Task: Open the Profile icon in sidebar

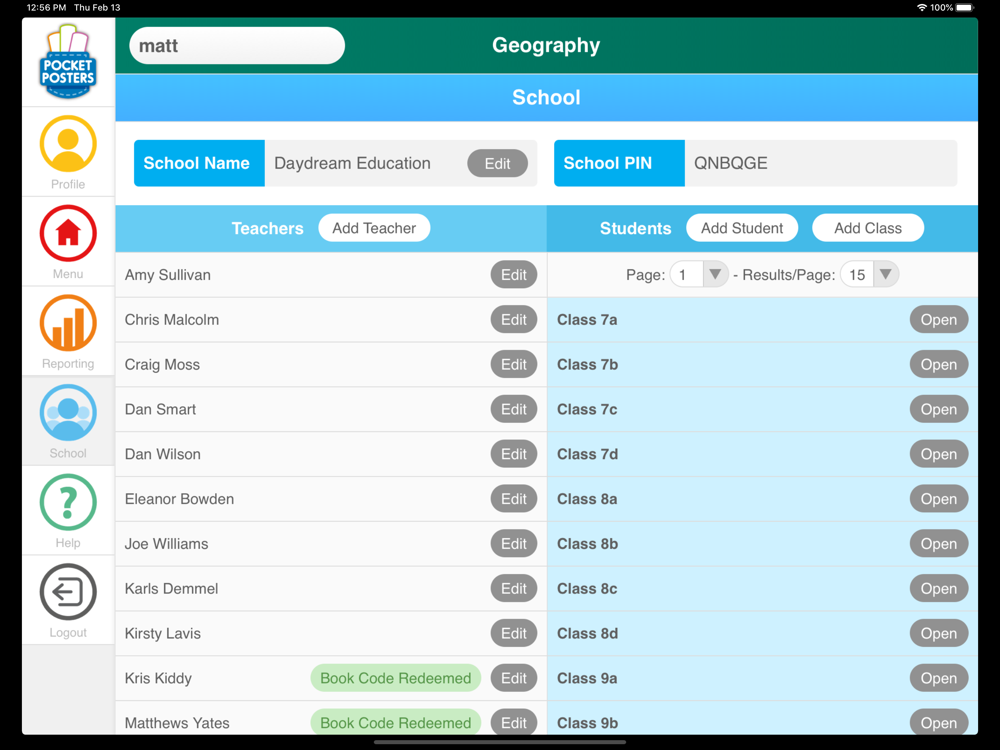Action: [68, 143]
